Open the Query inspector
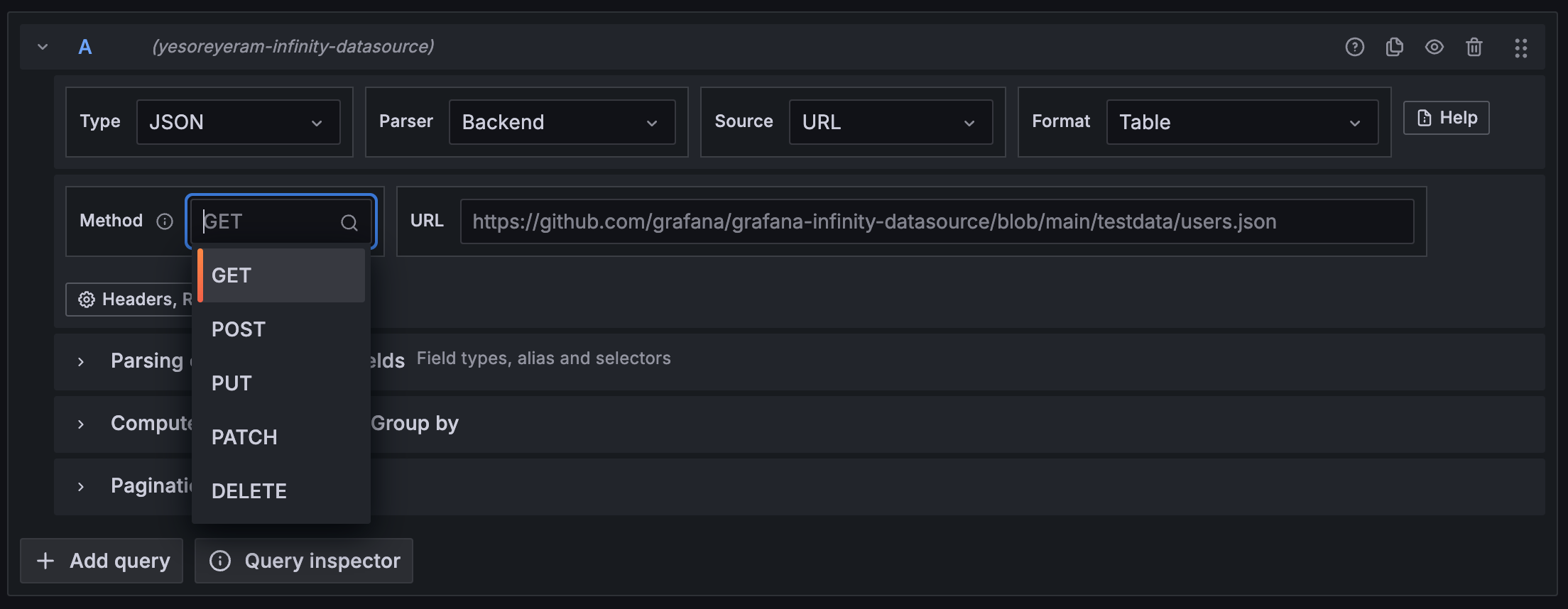This screenshot has height=609, width=1568. click(x=304, y=561)
